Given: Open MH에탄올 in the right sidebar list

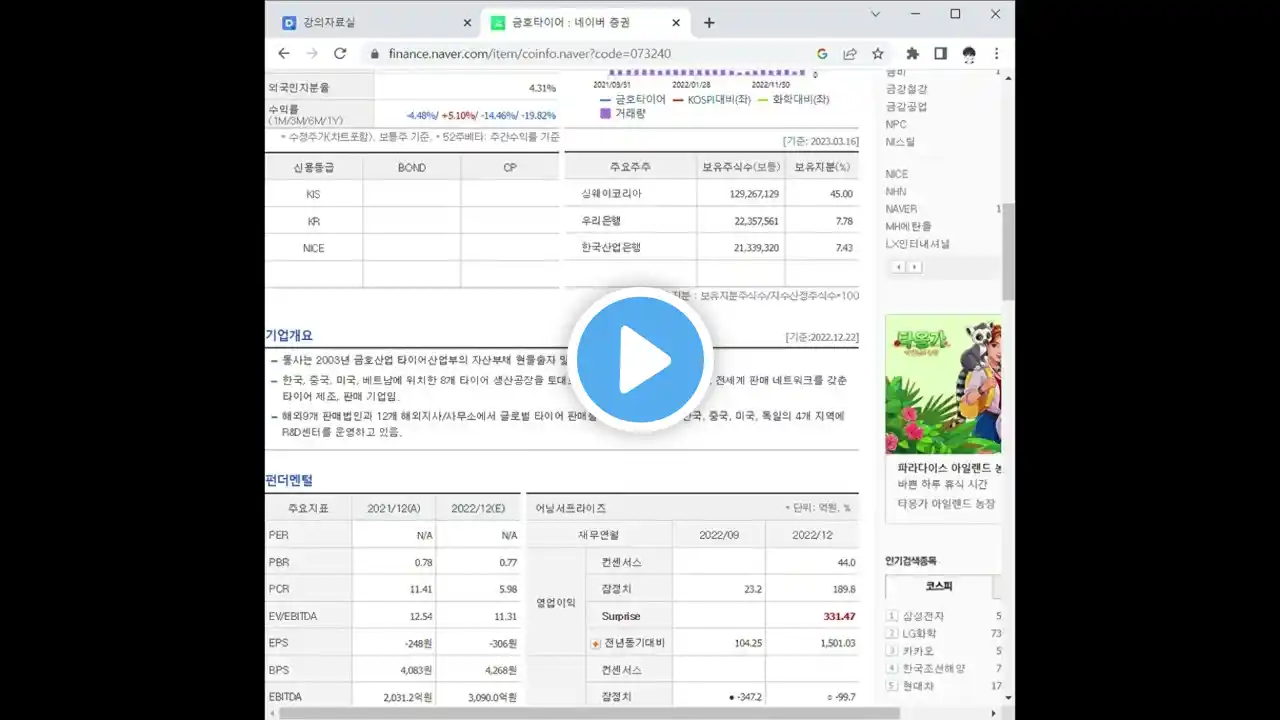Looking at the screenshot, I should click(908, 226).
